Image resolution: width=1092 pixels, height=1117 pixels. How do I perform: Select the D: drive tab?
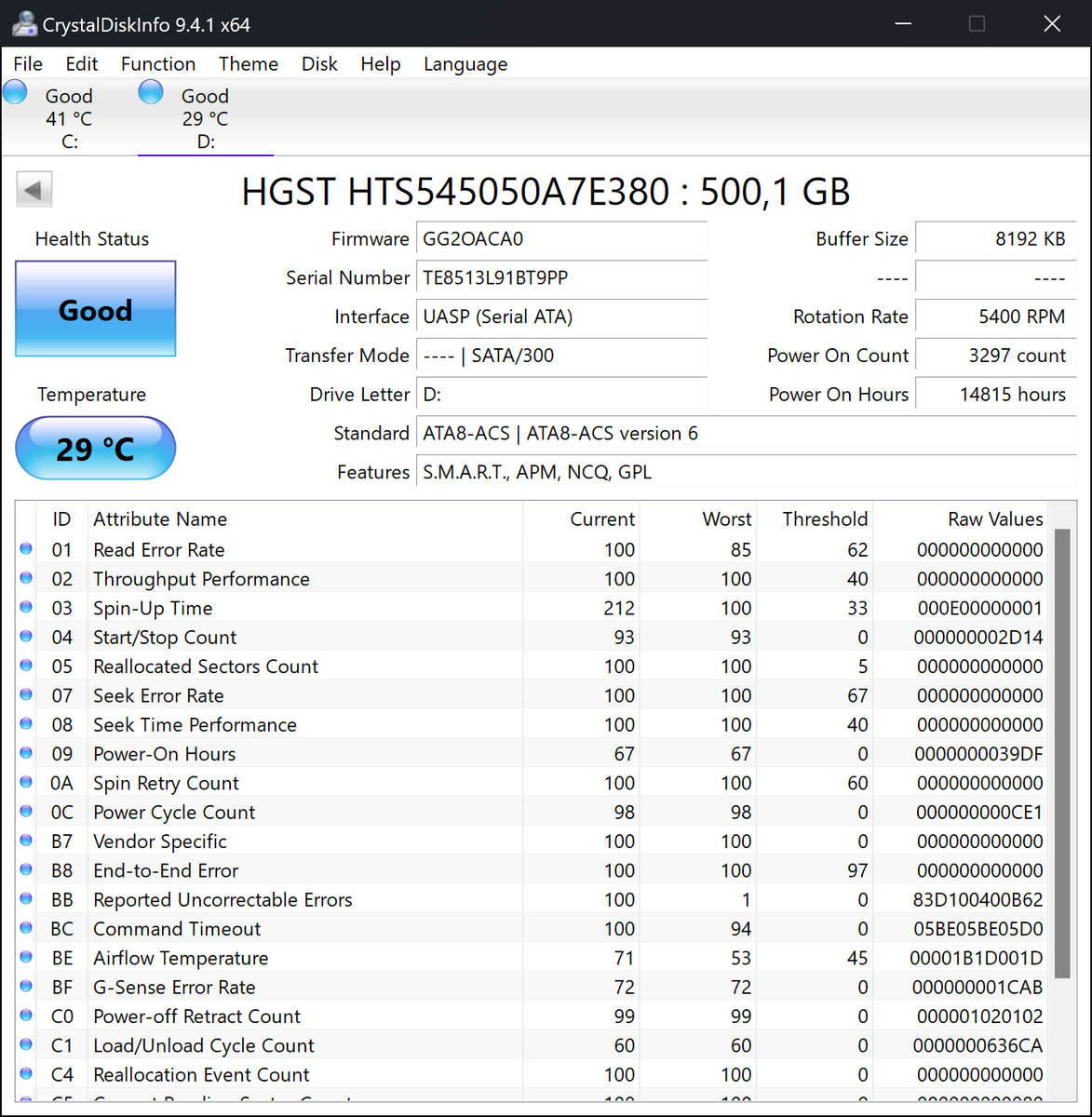click(x=205, y=116)
